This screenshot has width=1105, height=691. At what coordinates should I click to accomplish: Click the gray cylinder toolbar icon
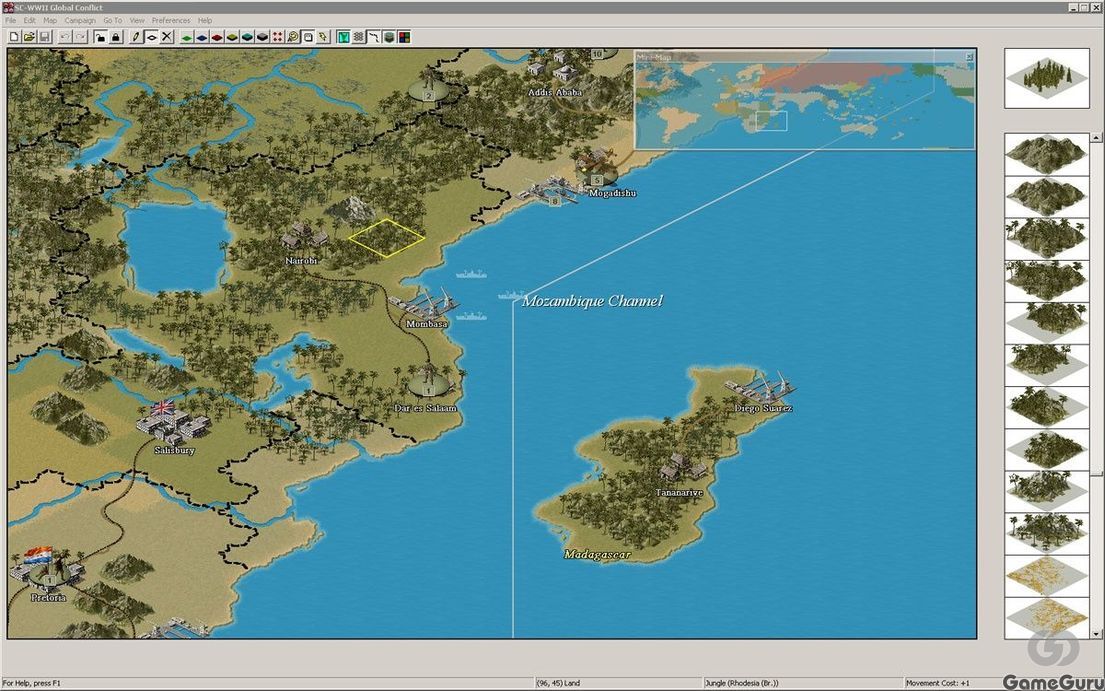(x=389, y=37)
